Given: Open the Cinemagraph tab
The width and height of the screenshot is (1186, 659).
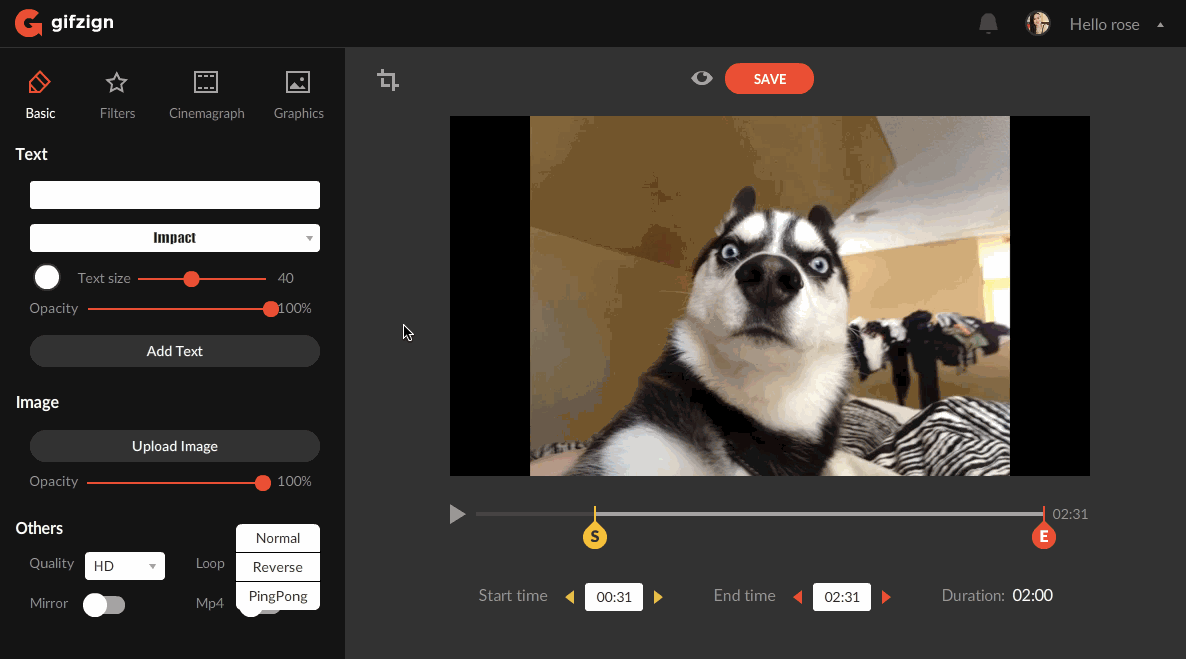Looking at the screenshot, I should pyautogui.click(x=206, y=95).
